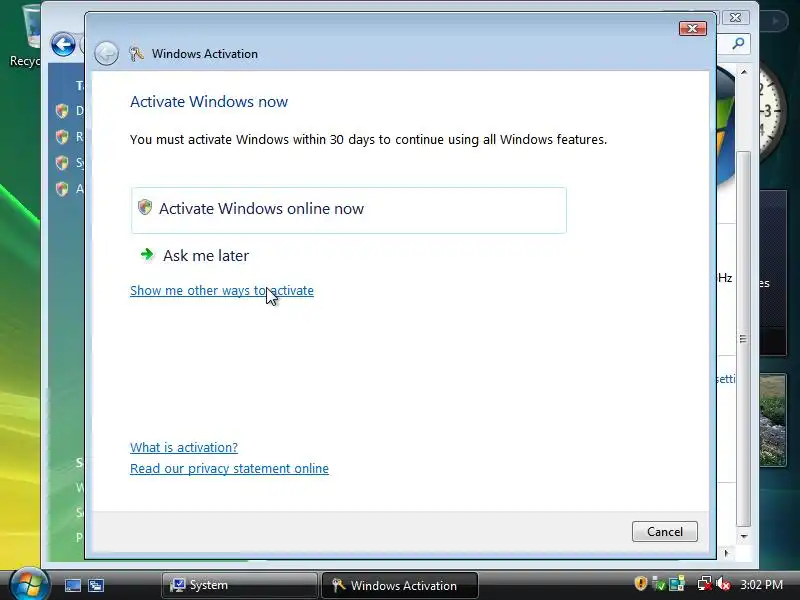Click System window scrollbar down arrow

pos(744,536)
